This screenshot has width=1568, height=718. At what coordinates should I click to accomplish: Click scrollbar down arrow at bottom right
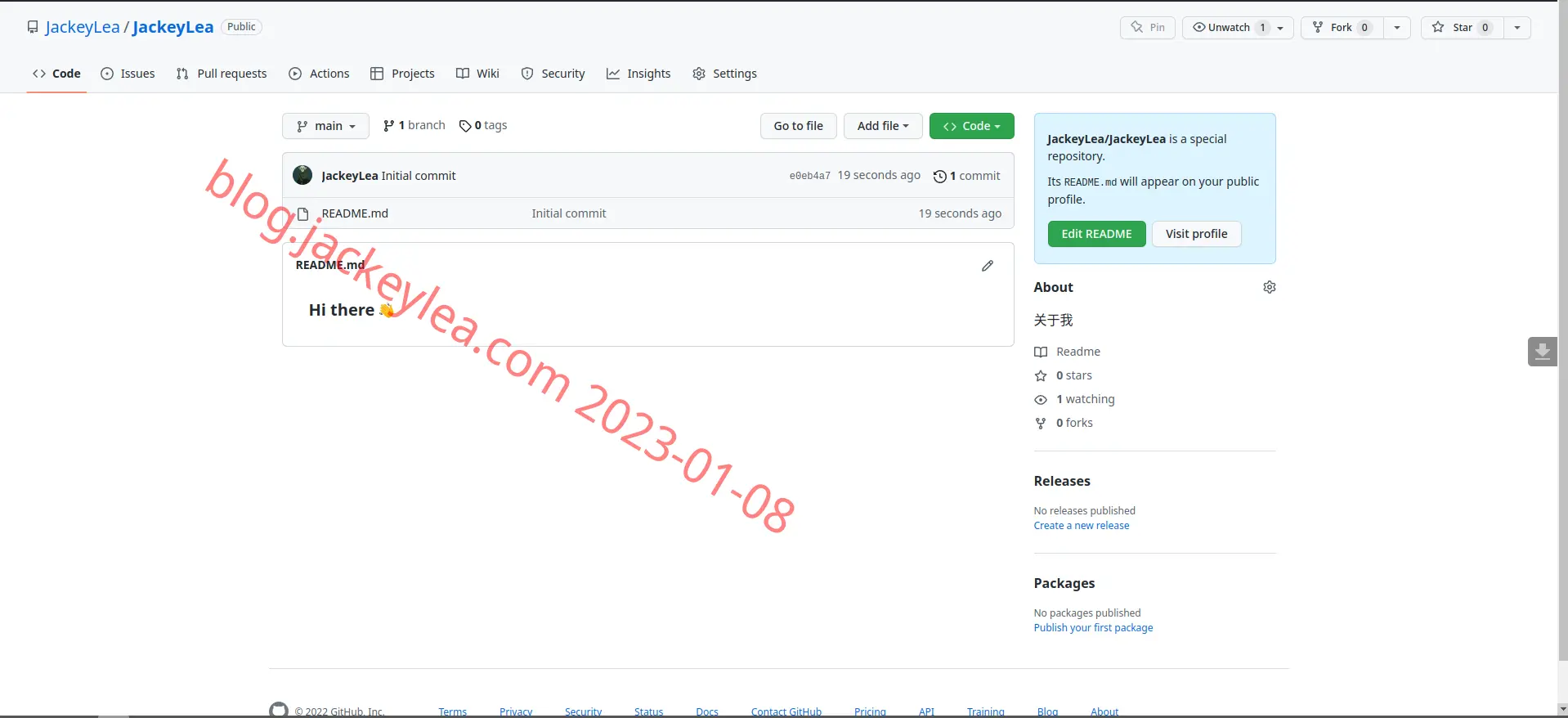(1562, 709)
